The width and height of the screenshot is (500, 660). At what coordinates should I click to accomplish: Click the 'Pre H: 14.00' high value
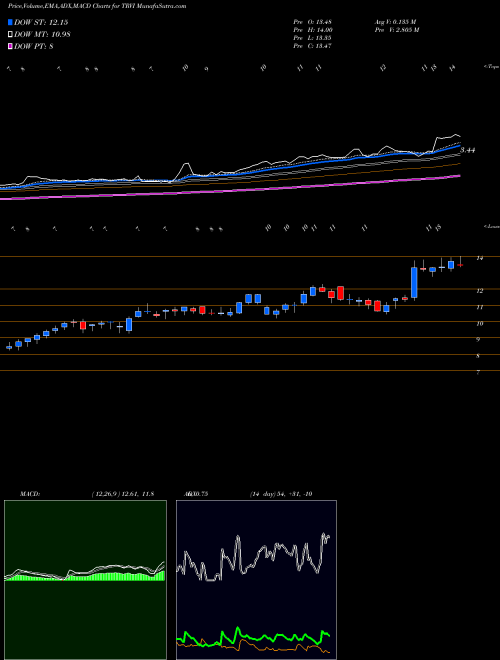(313, 30)
